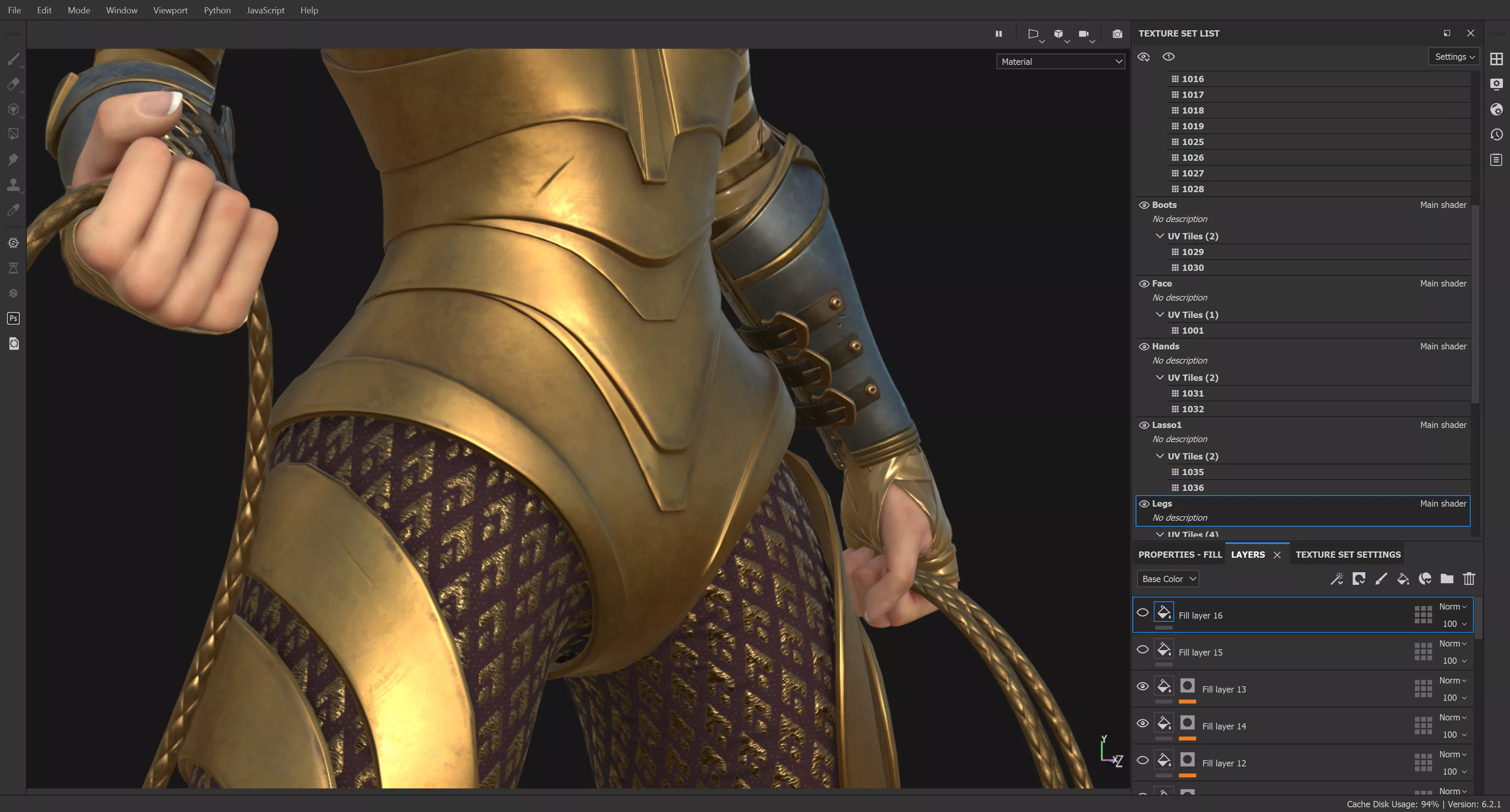The height and width of the screenshot is (812, 1510).
Task: Open the Material viewport mode dropdown
Action: point(1060,62)
